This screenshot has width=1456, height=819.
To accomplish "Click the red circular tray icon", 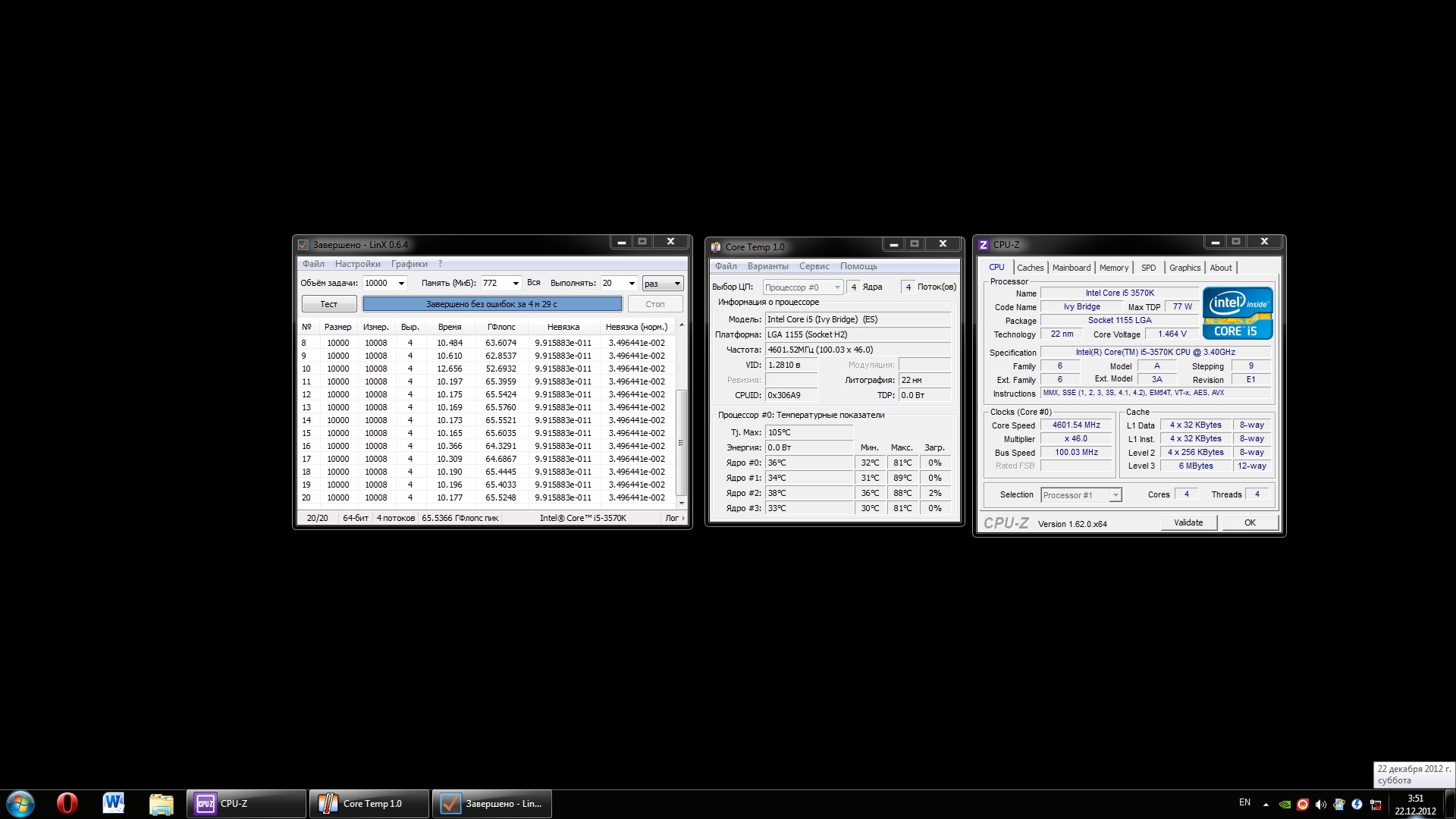I will (1303, 805).
